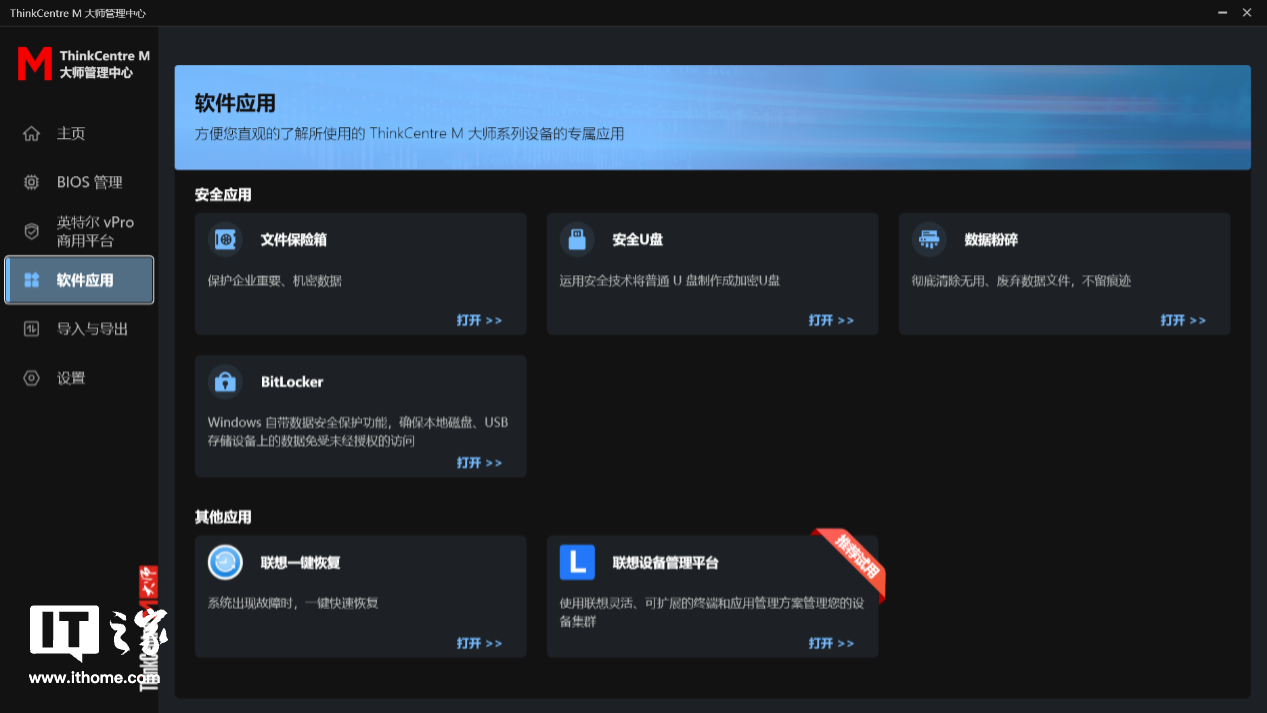
Task: Click the BitLocker padlock icon
Action: 225,382
